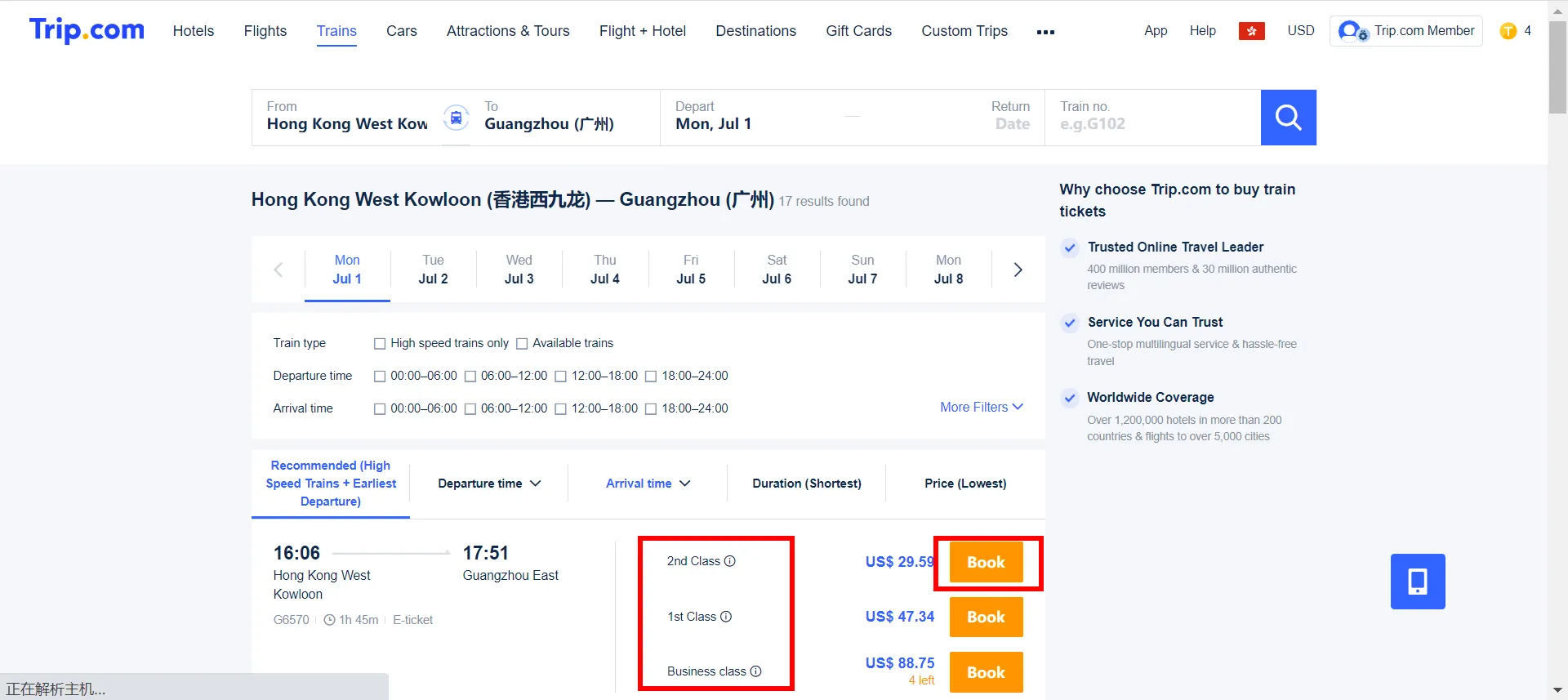The height and width of the screenshot is (700, 1568).
Task: Open the Destinations tab
Action: tap(755, 31)
